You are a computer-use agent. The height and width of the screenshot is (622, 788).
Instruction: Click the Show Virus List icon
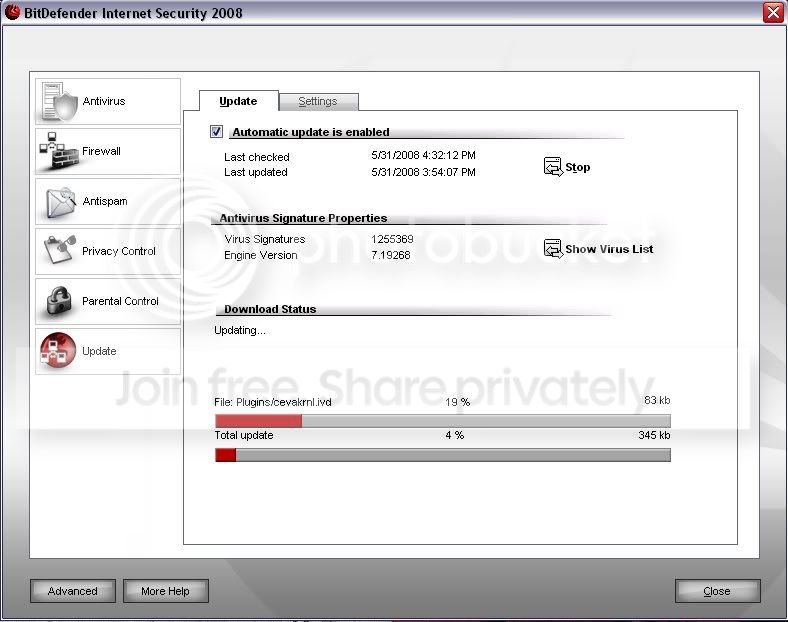coord(553,249)
